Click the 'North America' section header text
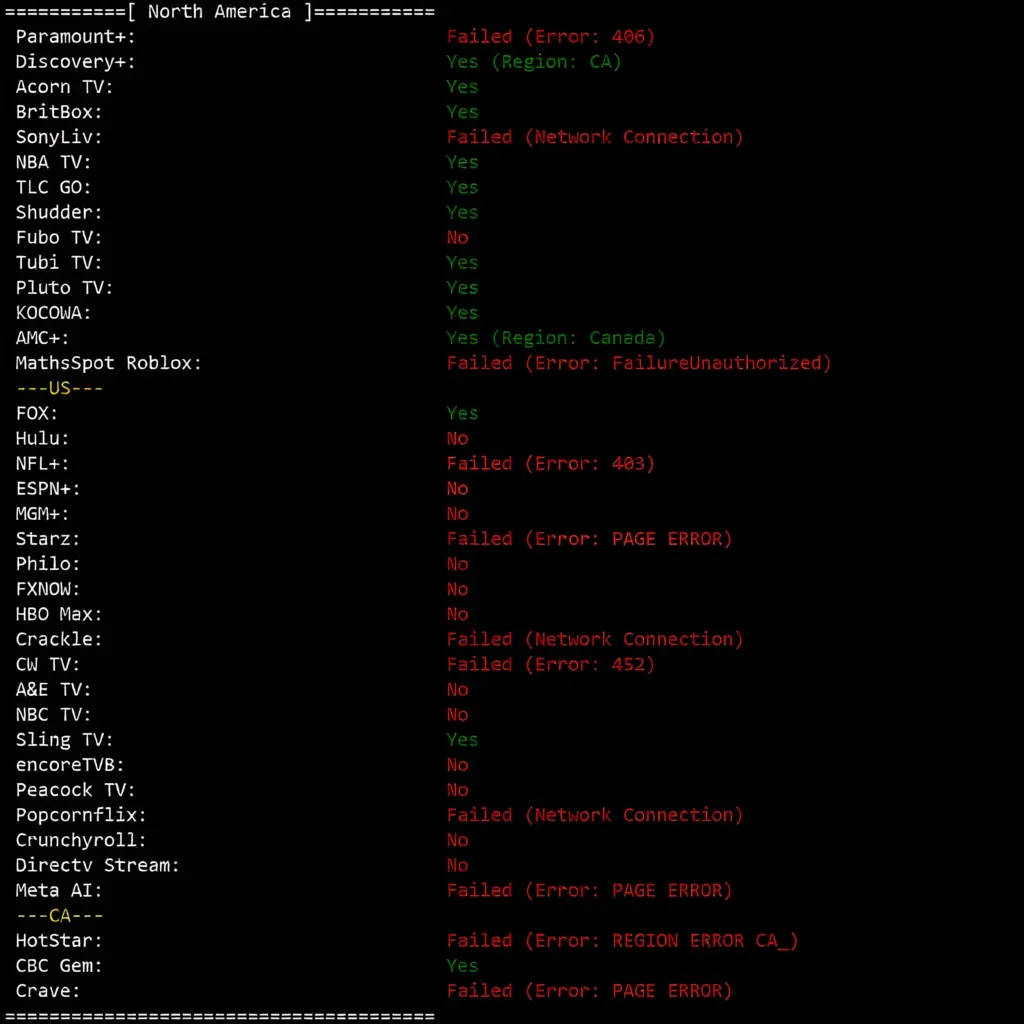The height and width of the screenshot is (1024, 1024). pyautogui.click(x=219, y=12)
